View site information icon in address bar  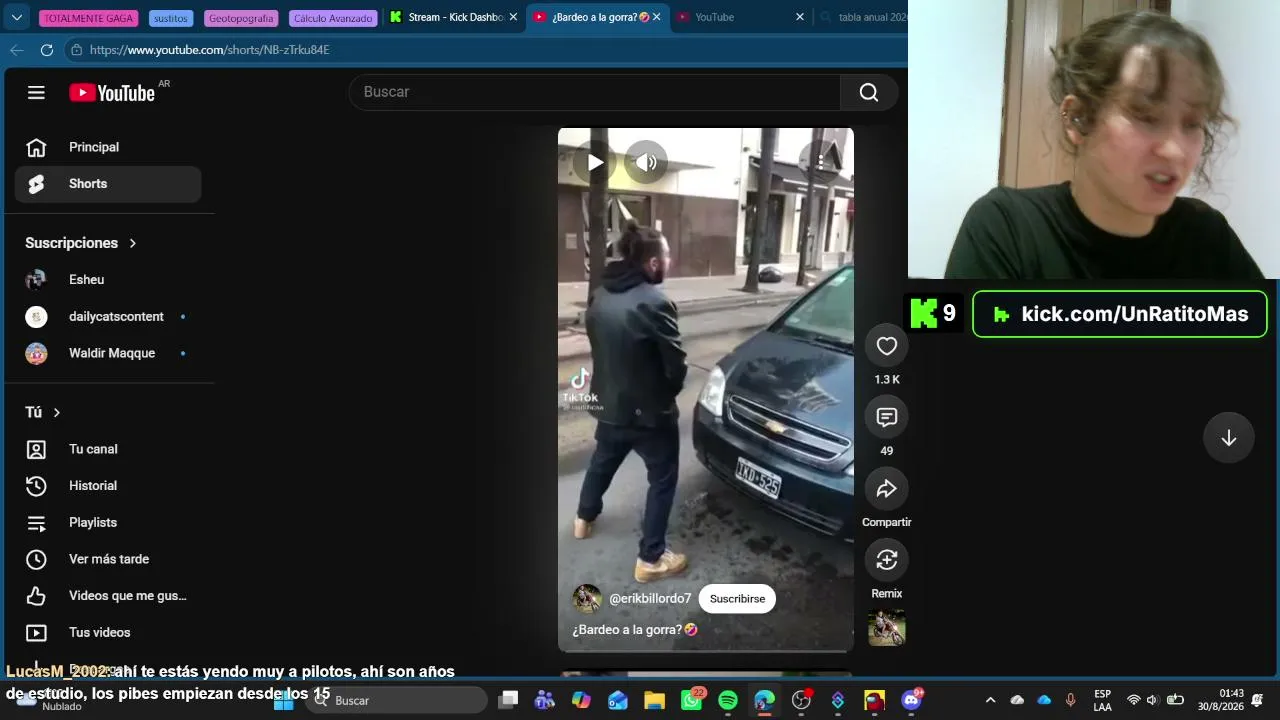click(76, 50)
